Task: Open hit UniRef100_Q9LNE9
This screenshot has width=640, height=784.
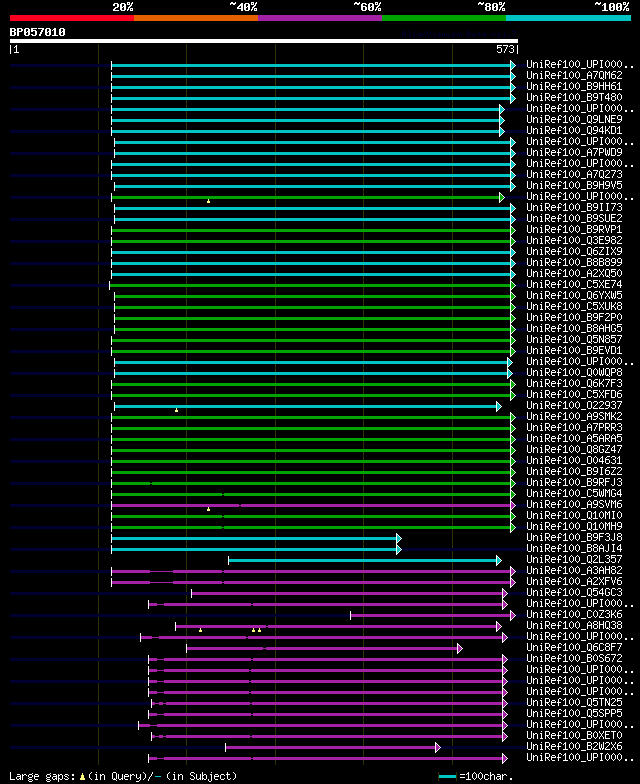Action: click(x=574, y=120)
